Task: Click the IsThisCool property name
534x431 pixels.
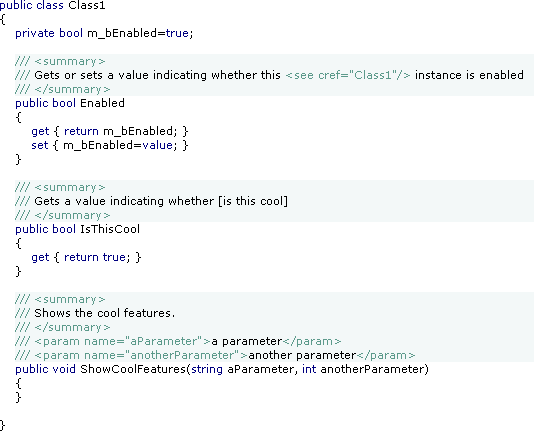Action: (110, 229)
